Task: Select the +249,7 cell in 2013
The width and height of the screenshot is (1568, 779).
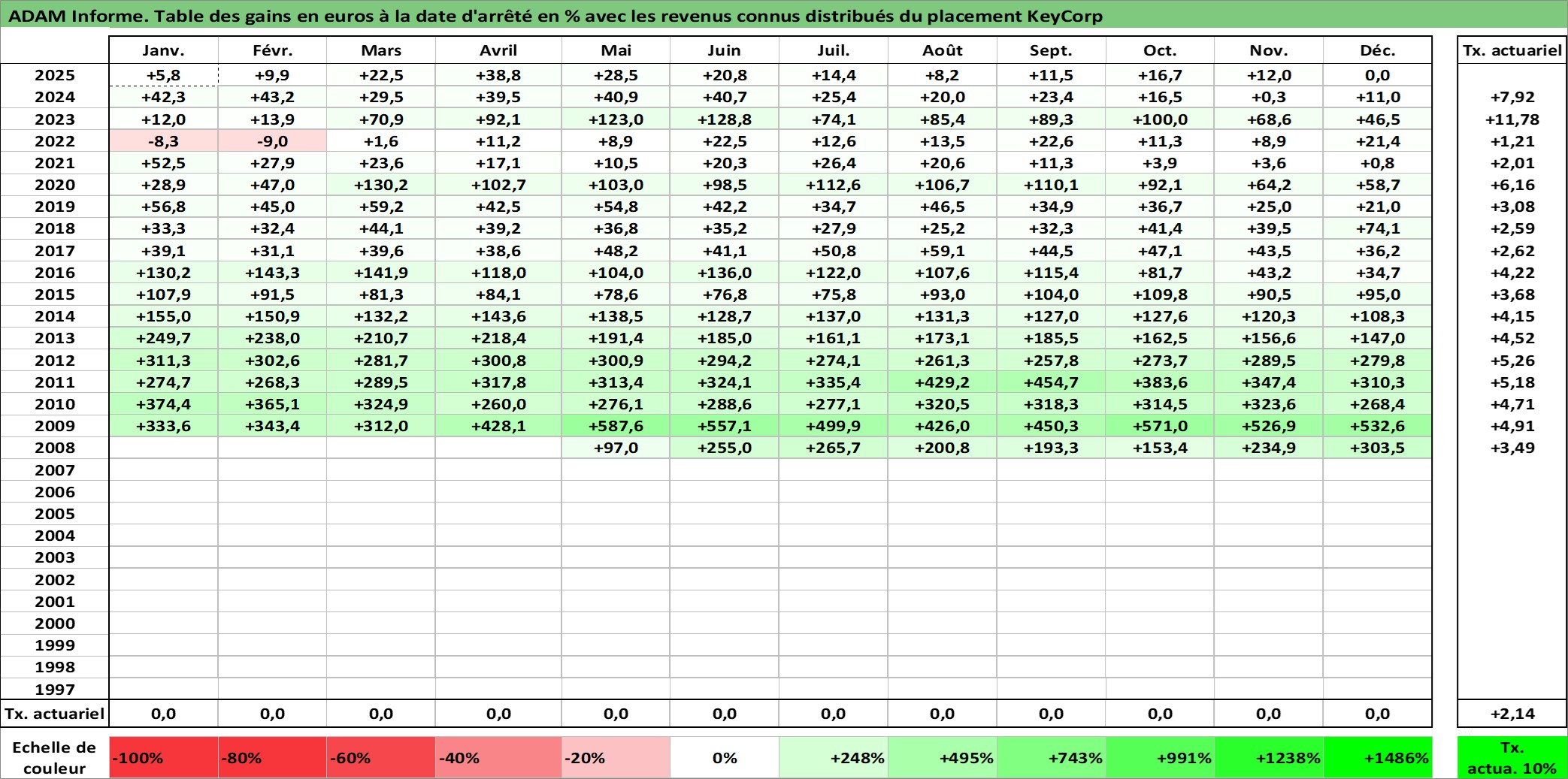Action: 164,338
